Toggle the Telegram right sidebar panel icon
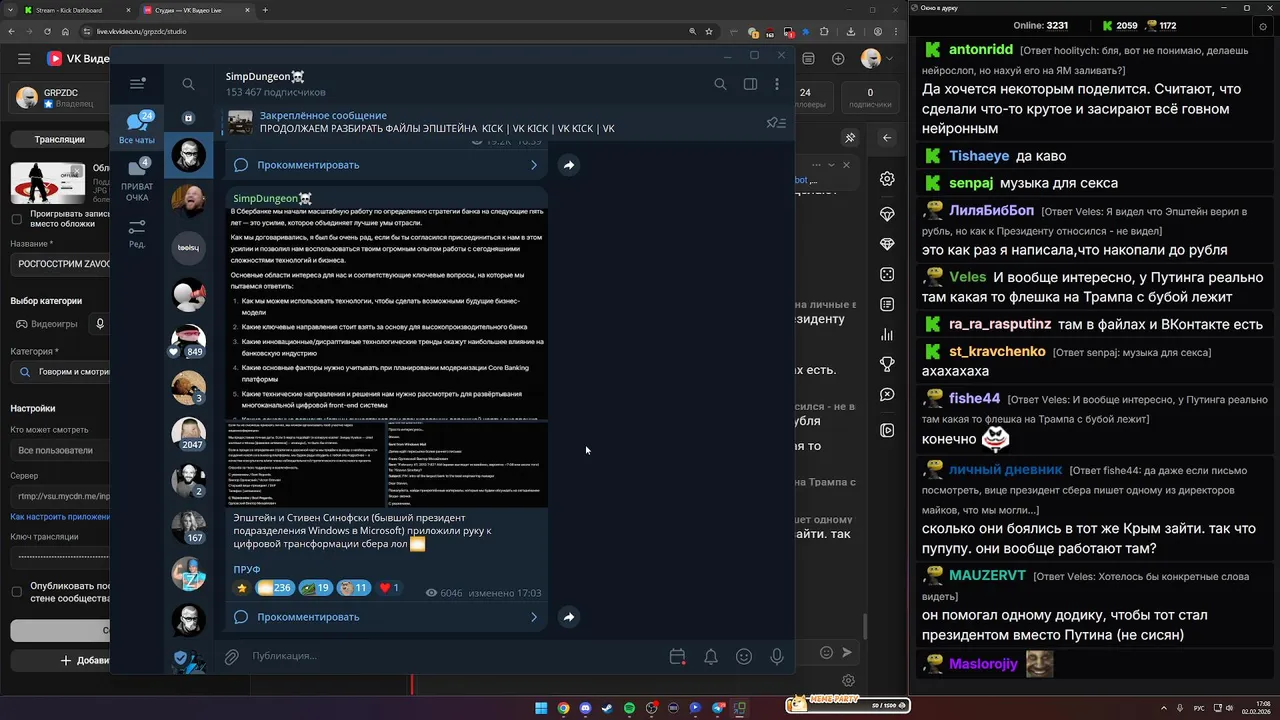Viewport: 1280px width, 720px height. coord(750,84)
